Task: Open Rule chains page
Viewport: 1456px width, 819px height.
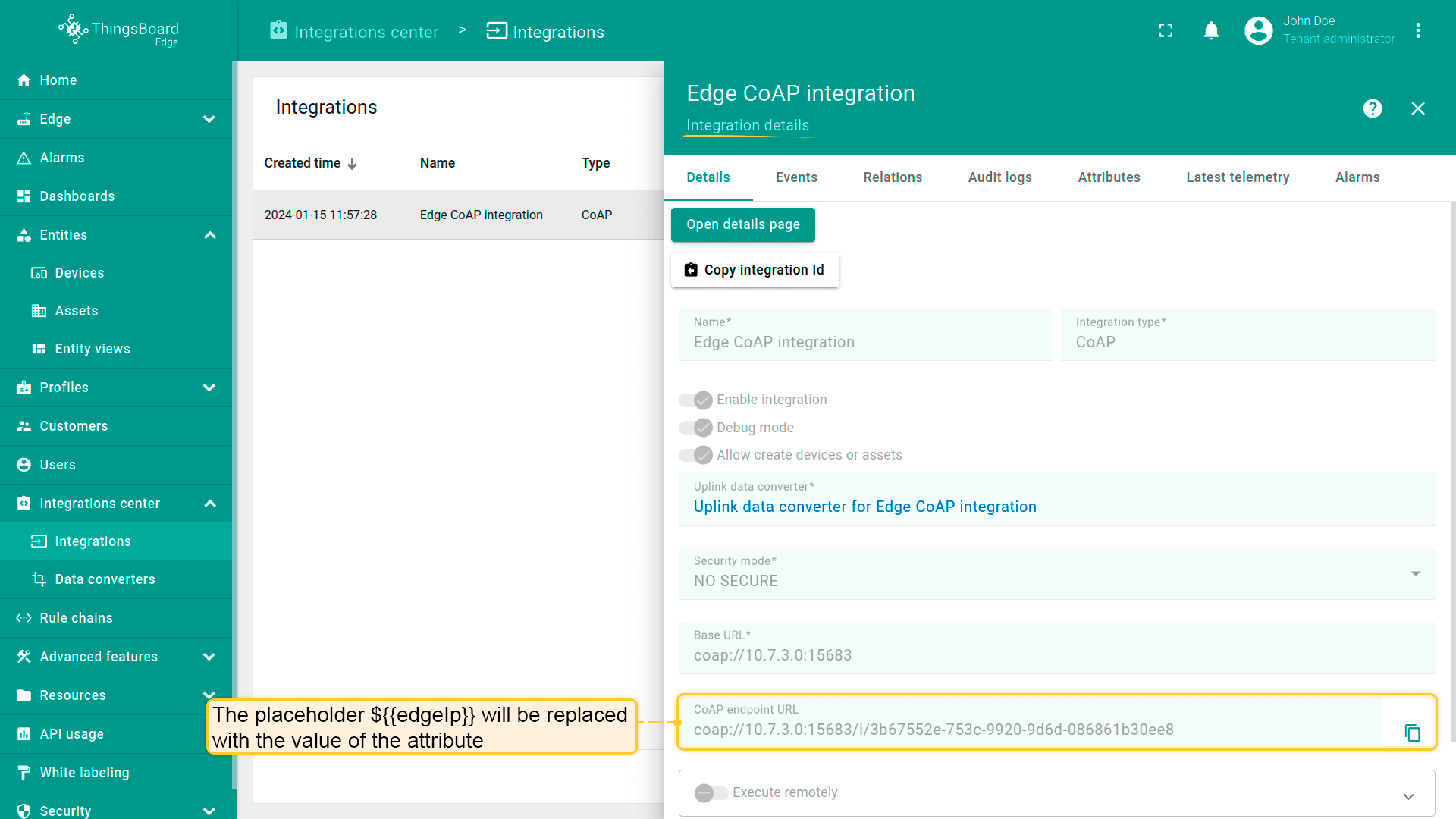Action: [x=116, y=618]
